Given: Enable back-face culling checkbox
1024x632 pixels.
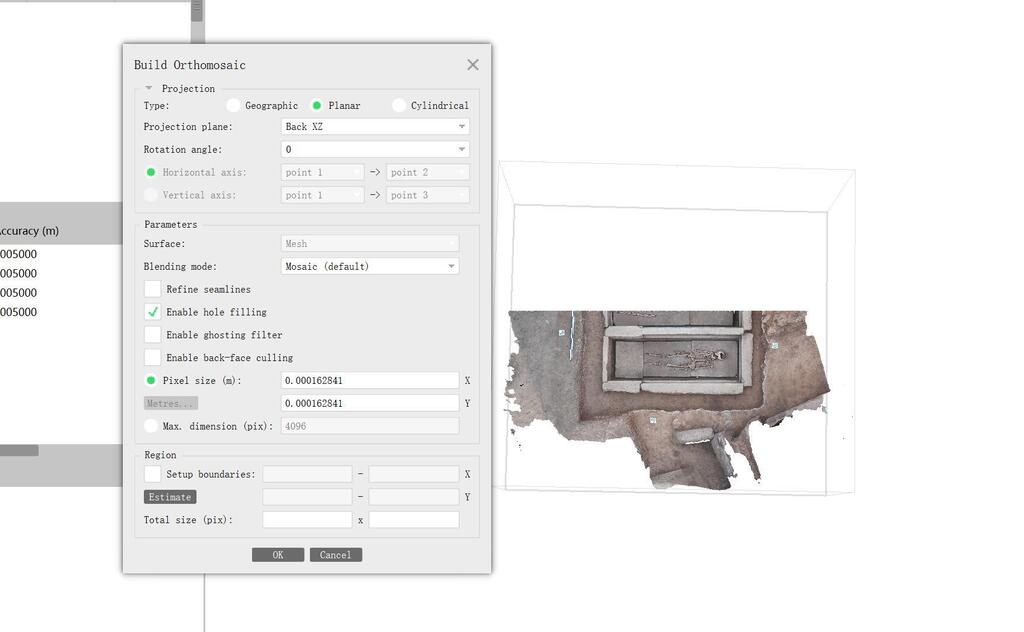Looking at the screenshot, I should tap(153, 357).
